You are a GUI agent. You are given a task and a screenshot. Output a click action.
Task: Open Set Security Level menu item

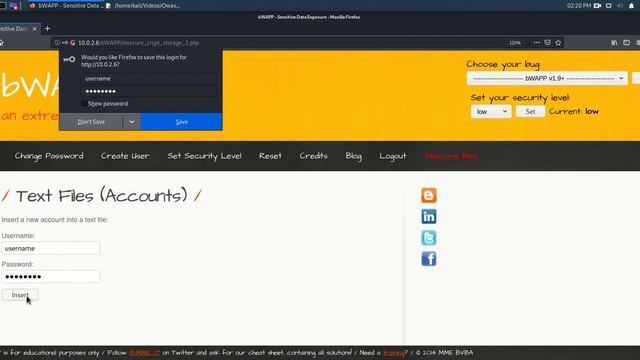204,156
